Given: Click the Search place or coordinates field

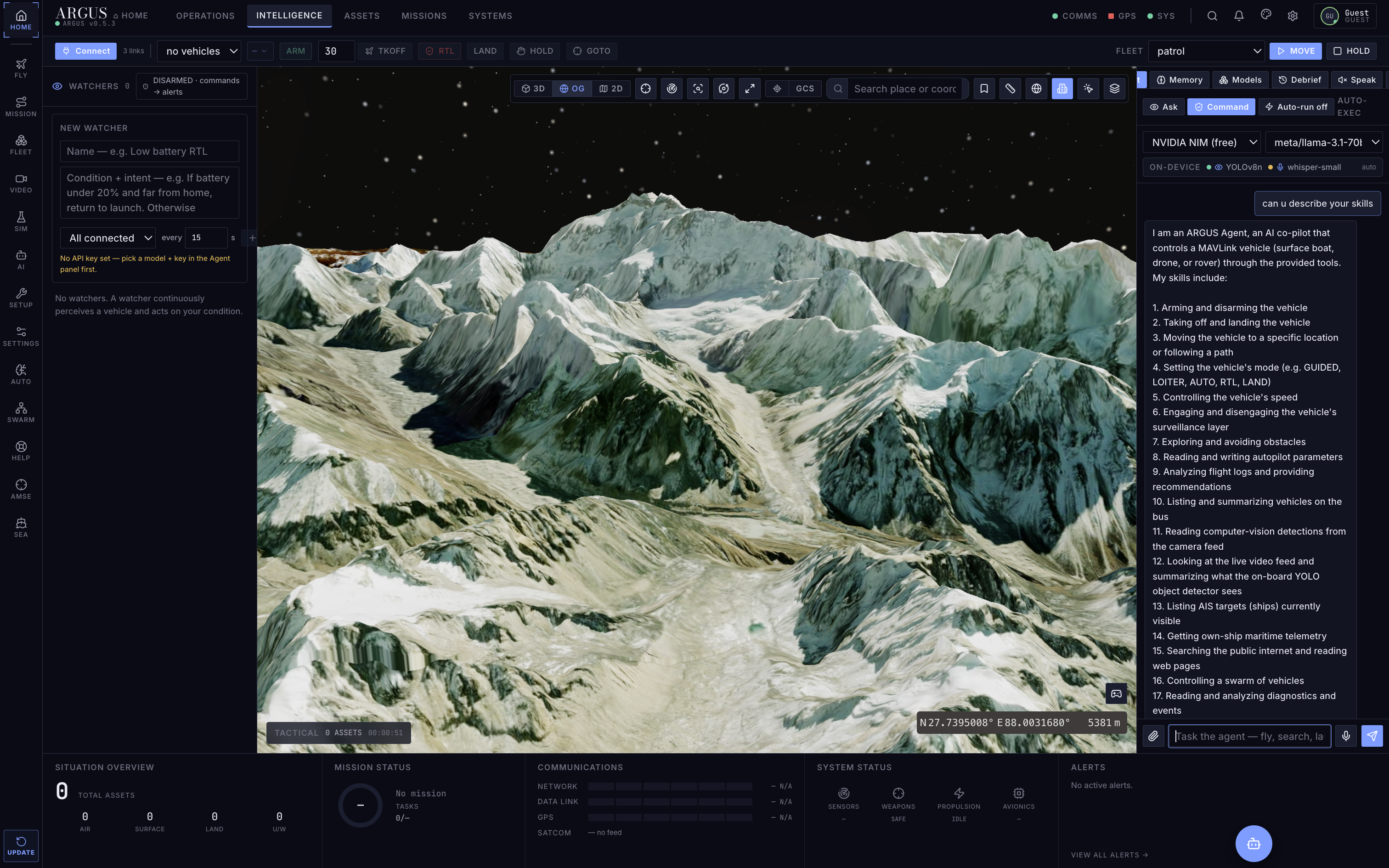Looking at the screenshot, I should pyautogui.click(x=904, y=89).
